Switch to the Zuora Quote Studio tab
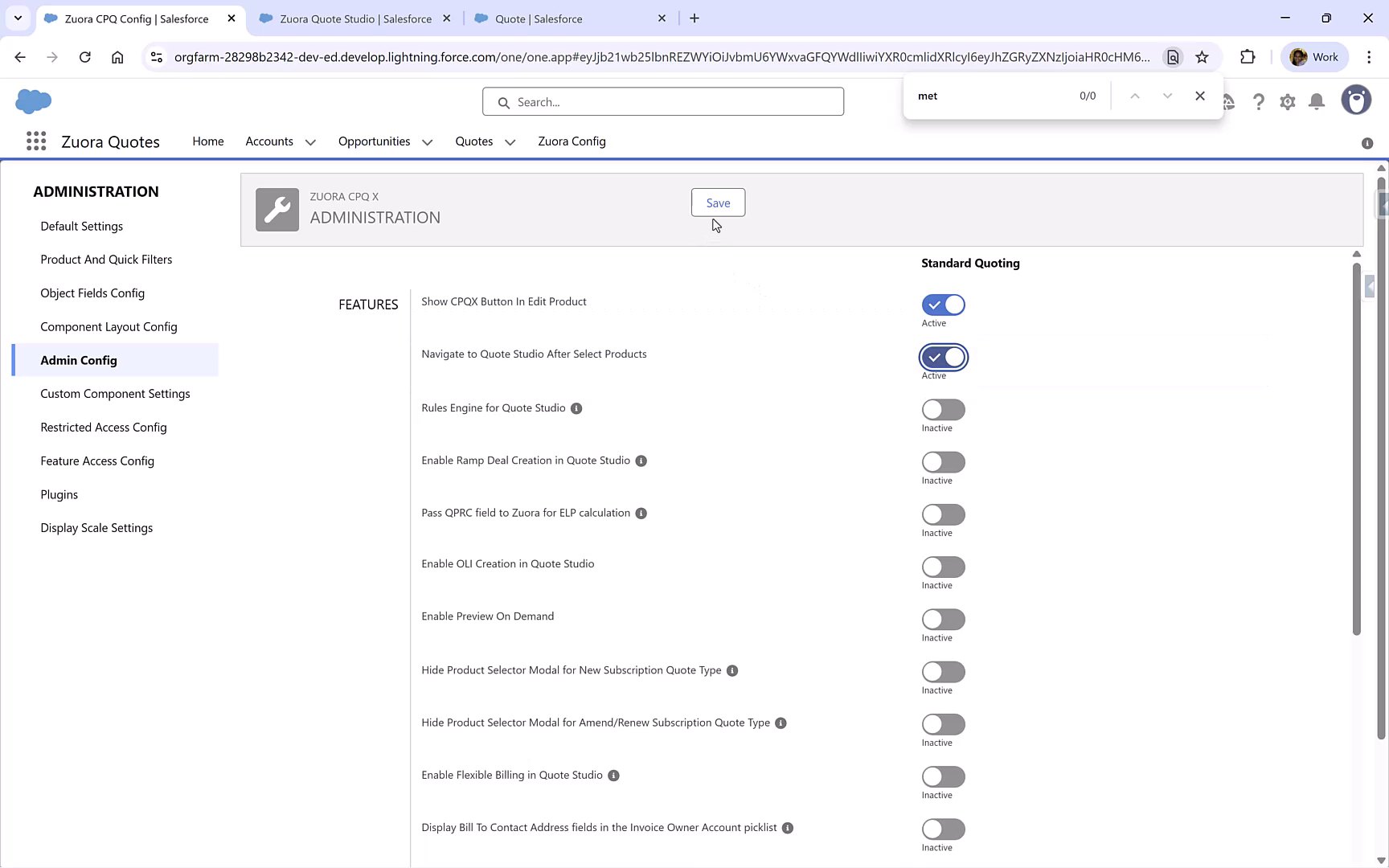The width and height of the screenshot is (1389, 868). (354, 18)
